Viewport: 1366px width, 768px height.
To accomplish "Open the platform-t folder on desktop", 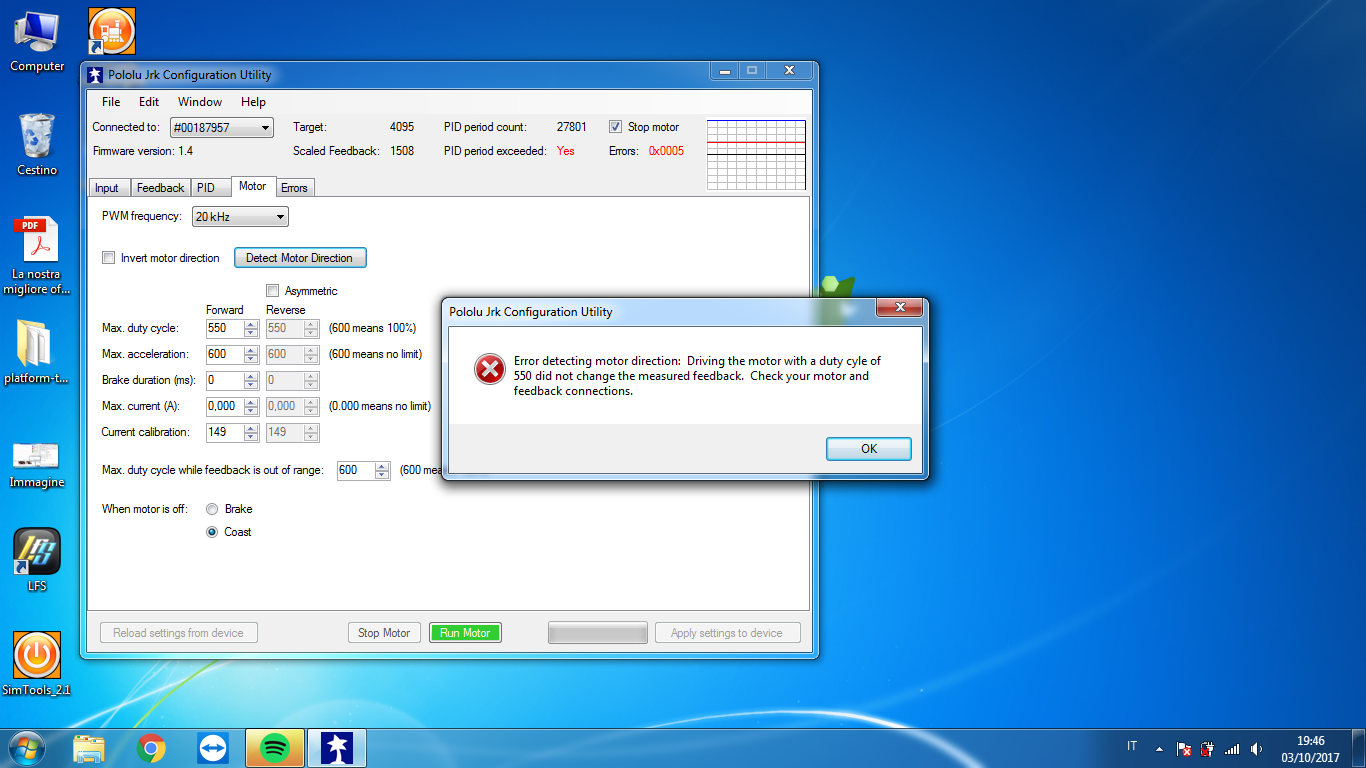I will pos(37,352).
